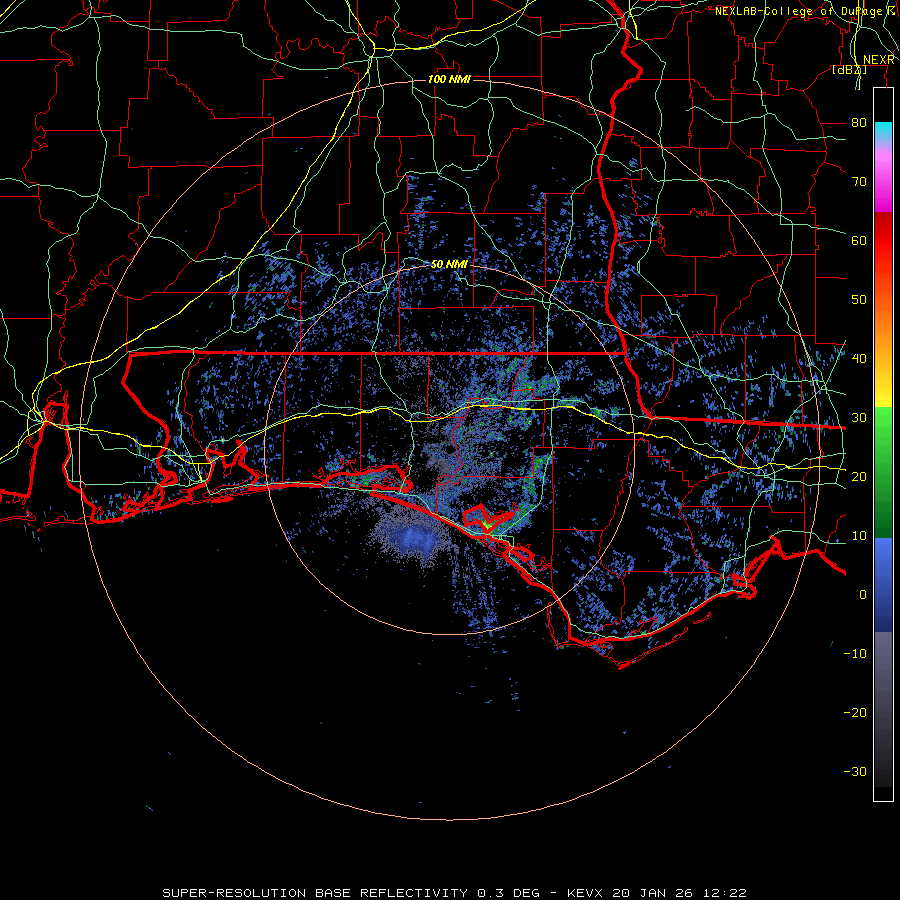The image size is (900, 900).
Task: Click the dBZ unit label
Action: [849, 69]
